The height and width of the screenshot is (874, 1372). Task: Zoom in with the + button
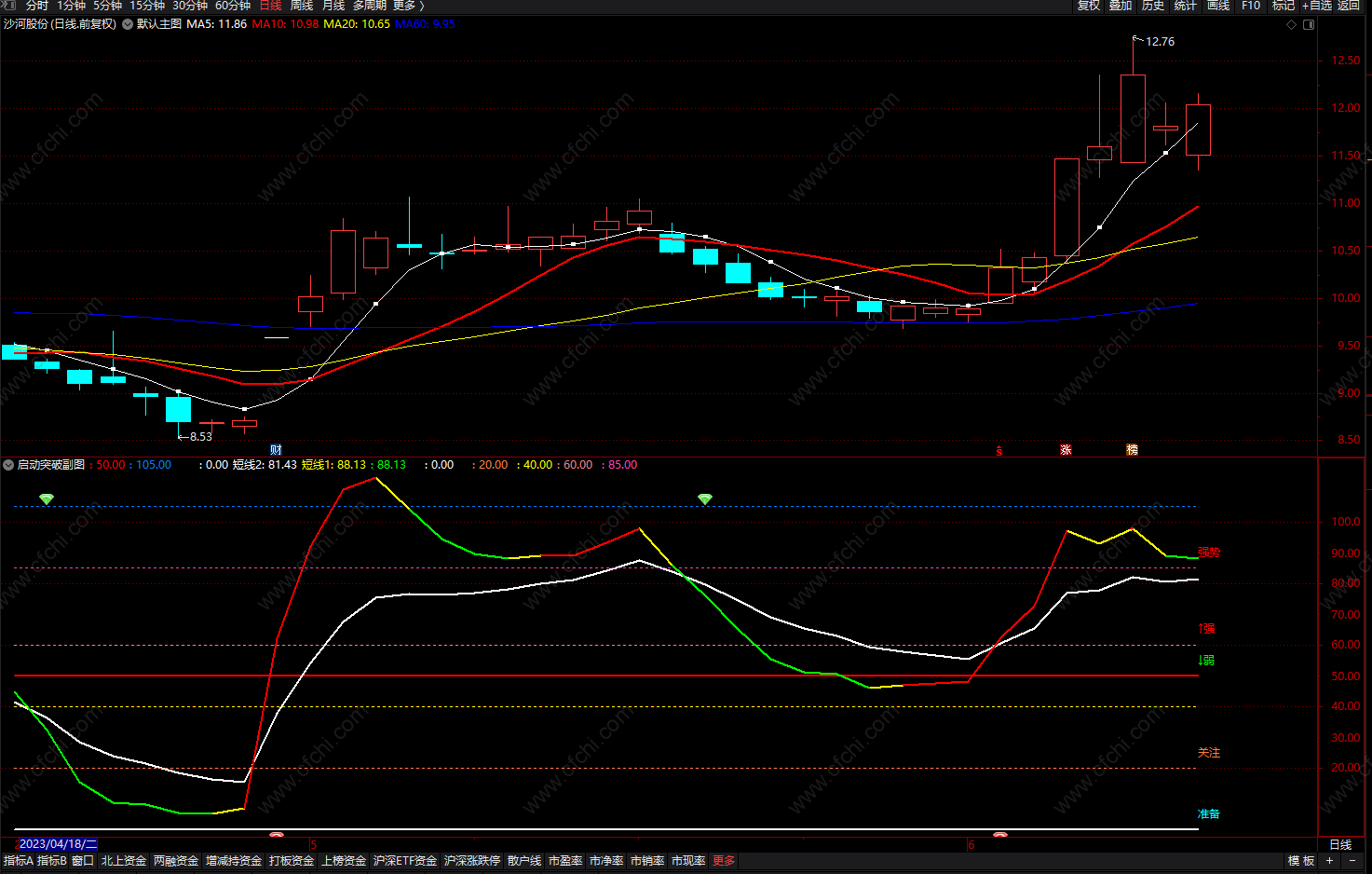pos(1330,861)
